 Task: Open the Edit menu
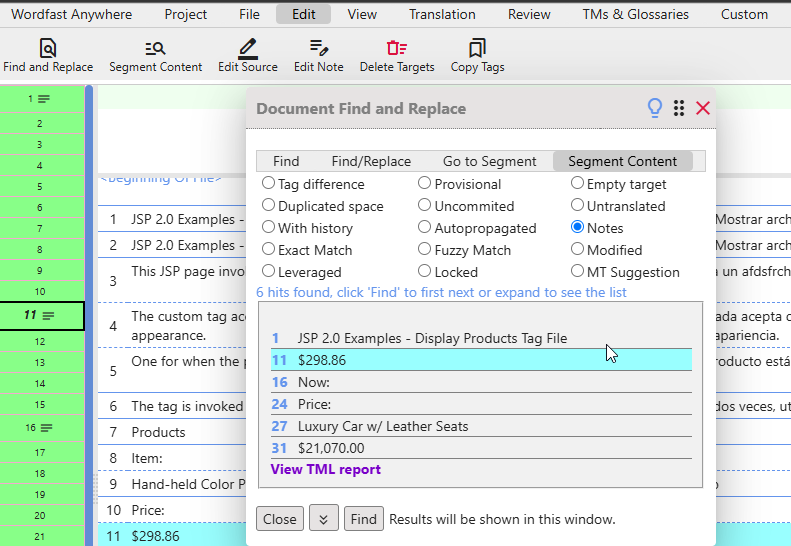coord(304,14)
